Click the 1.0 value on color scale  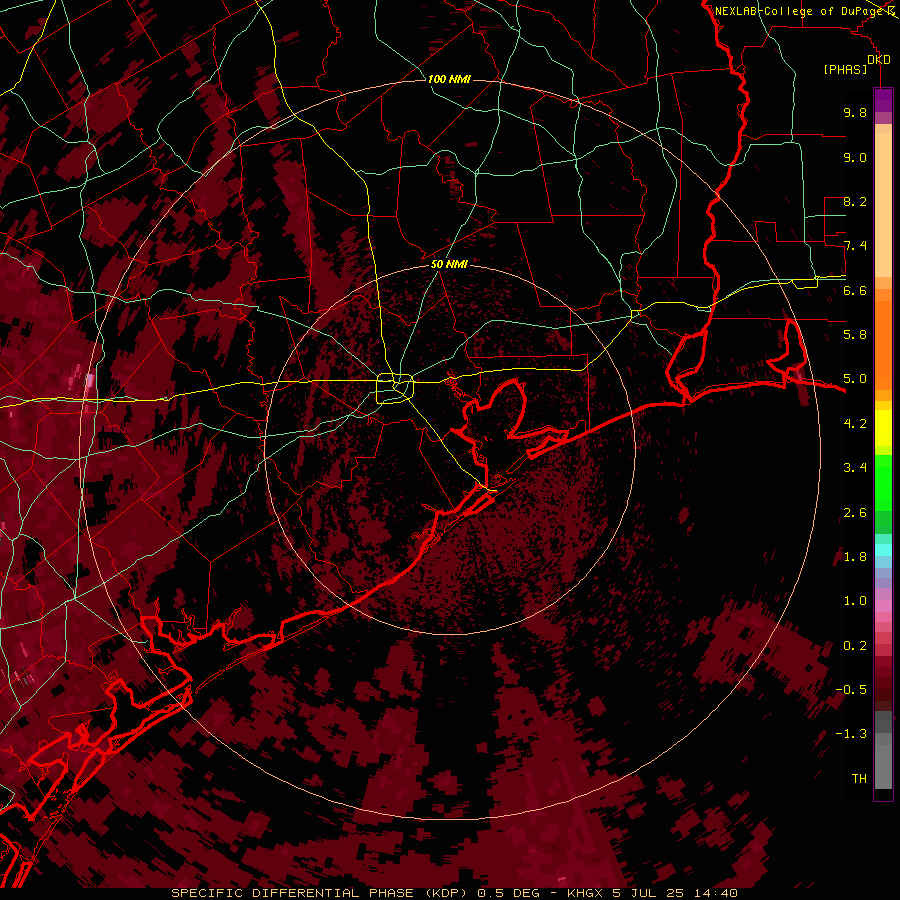[855, 601]
